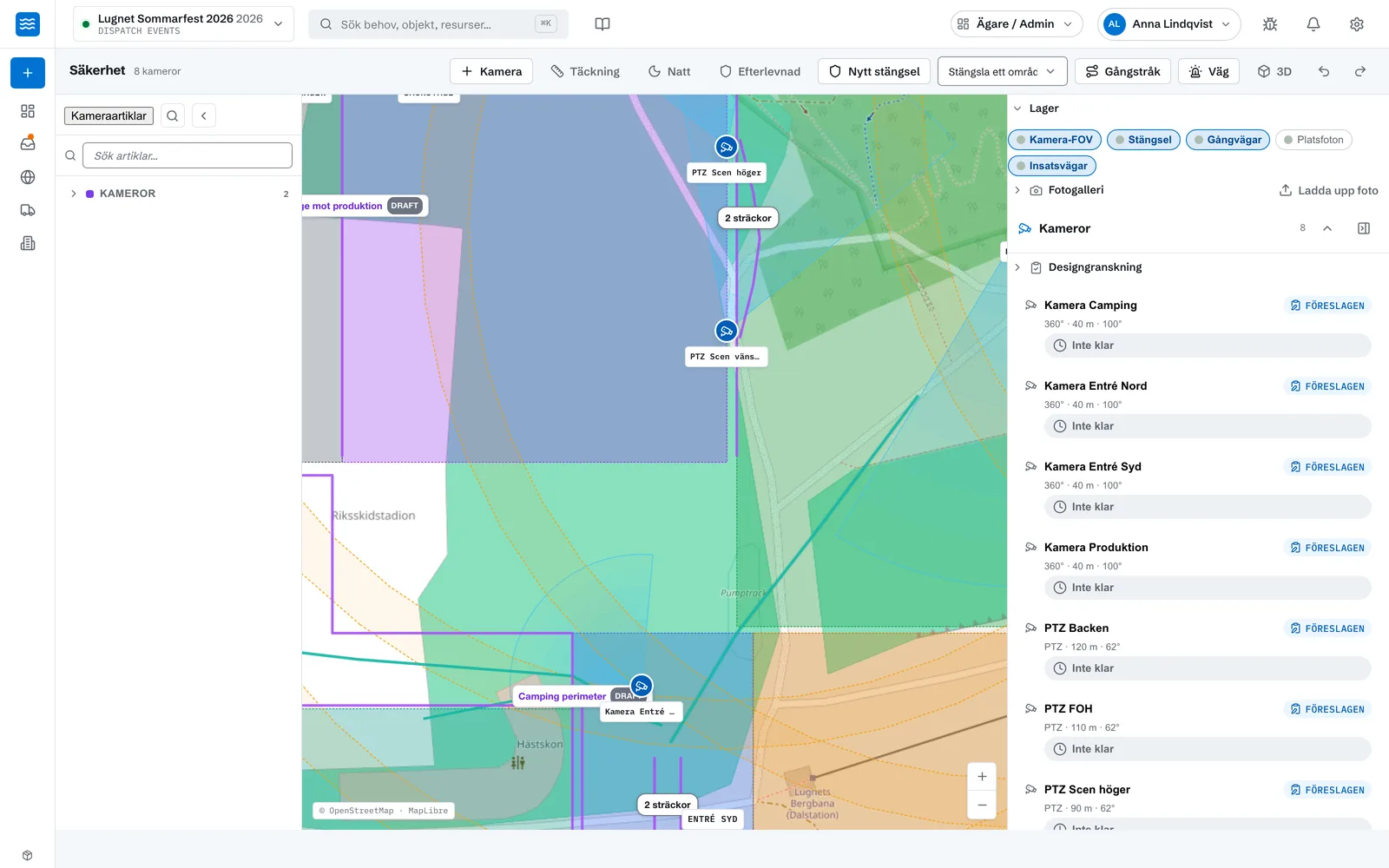Click the bug report icon
The height and width of the screenshot is (868, 1389).
1270,24
